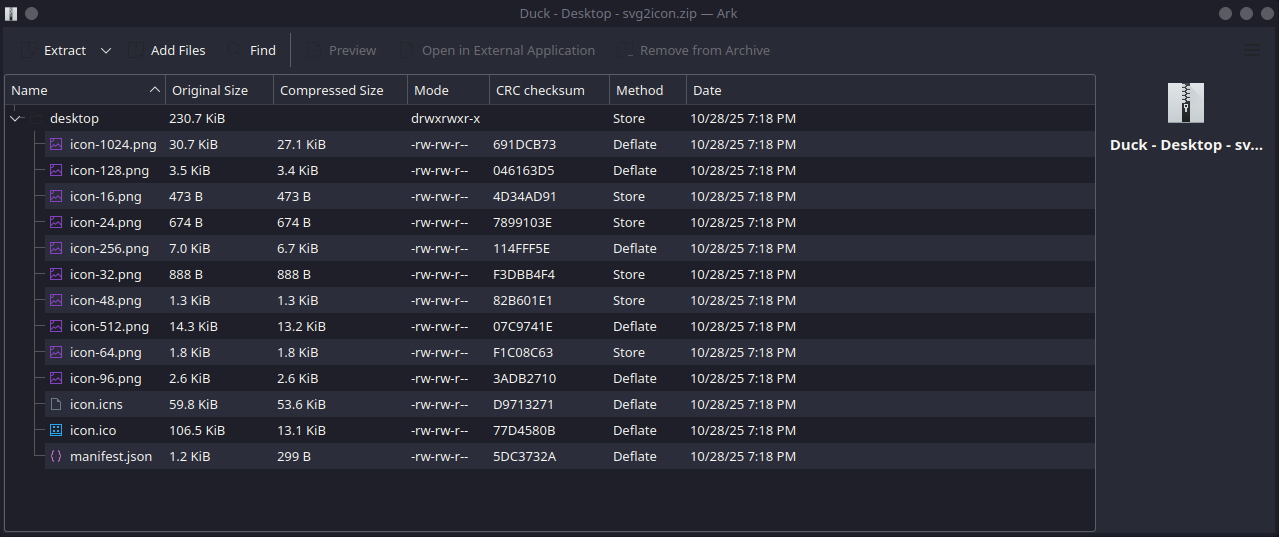Click the archive name in info panel
1279x537 pixels.
tap(1186, 145)
